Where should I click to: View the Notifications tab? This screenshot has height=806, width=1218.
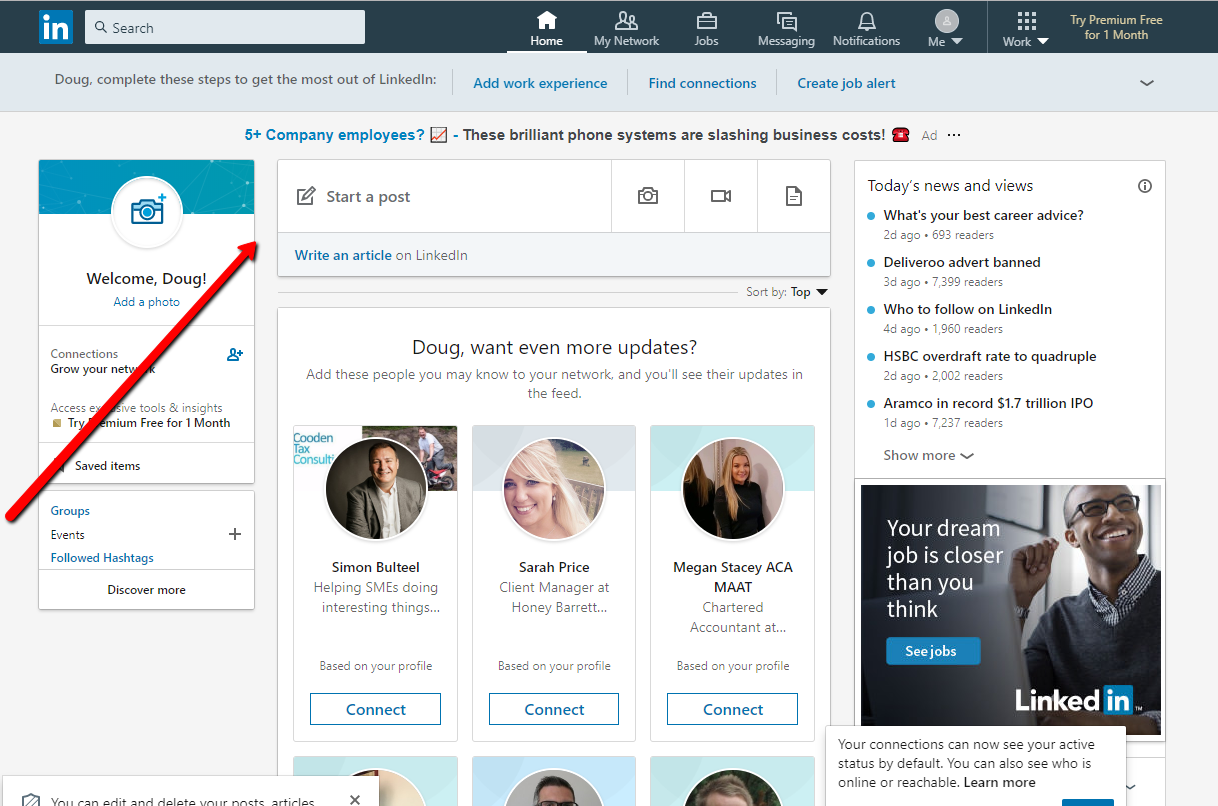coord(866,29)
